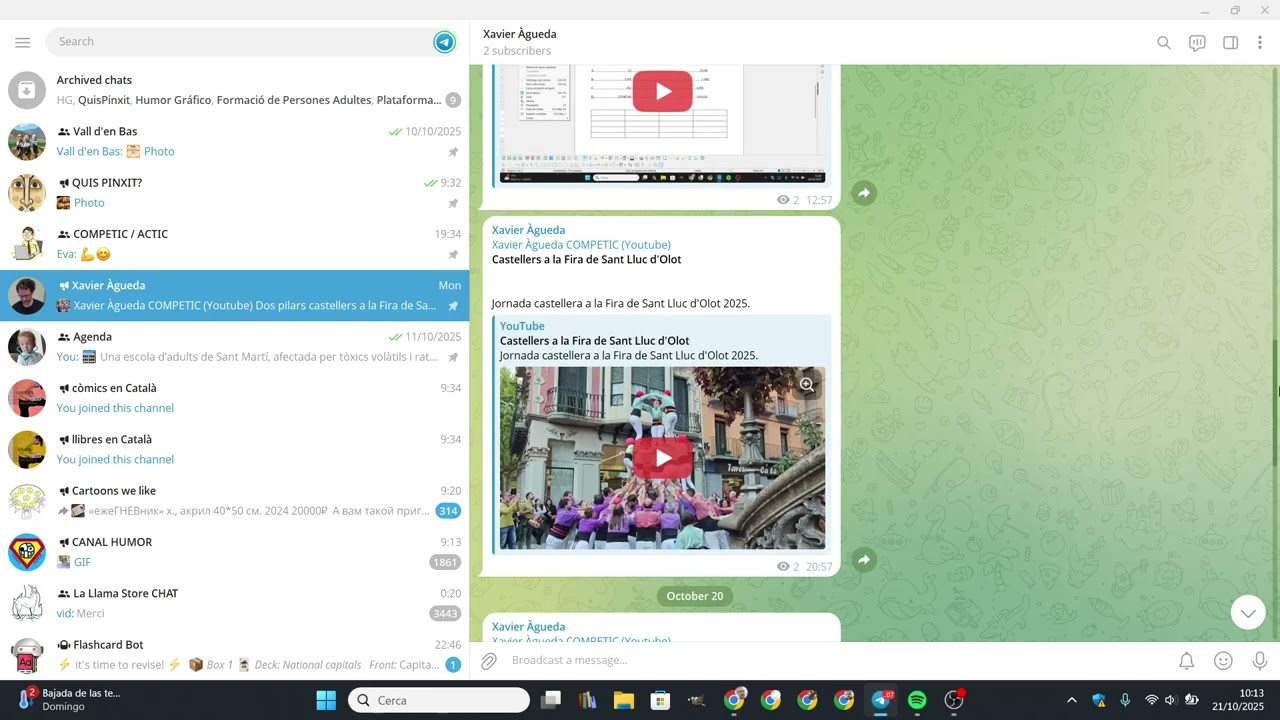This screenshot has width=1280, height=720.
Task: Open the La Llama Store CHAT group
Action: pos(234,603)
